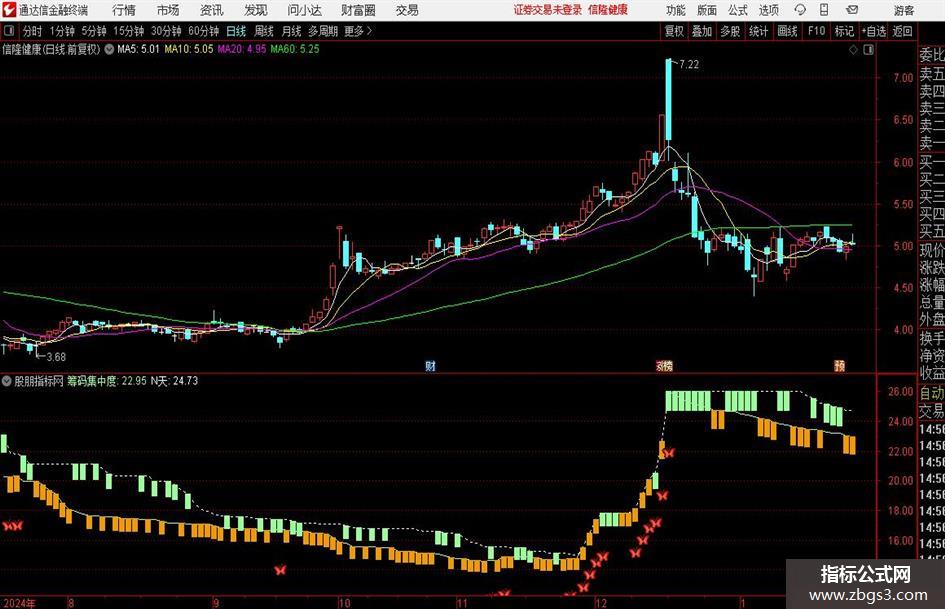
Task: Open the 财富圈 menu
Action: coord(358,10)
